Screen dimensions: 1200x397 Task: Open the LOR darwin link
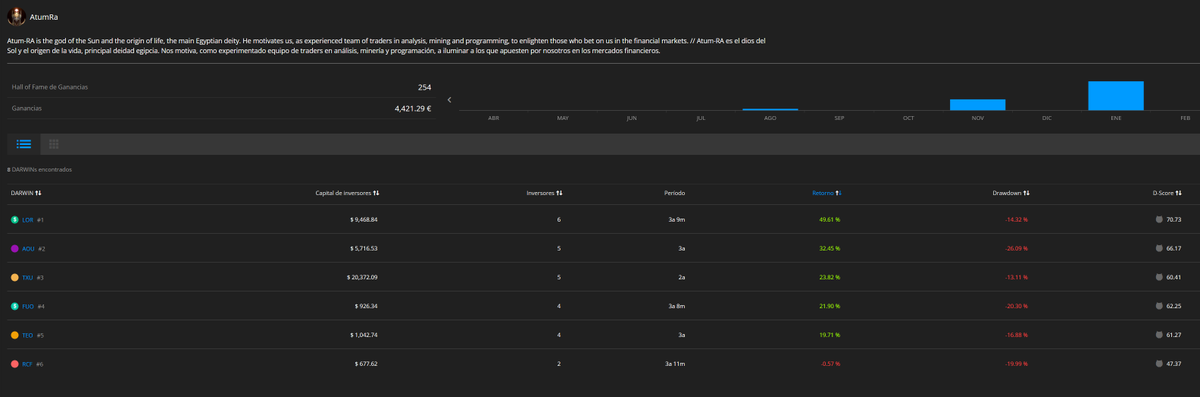28,219
